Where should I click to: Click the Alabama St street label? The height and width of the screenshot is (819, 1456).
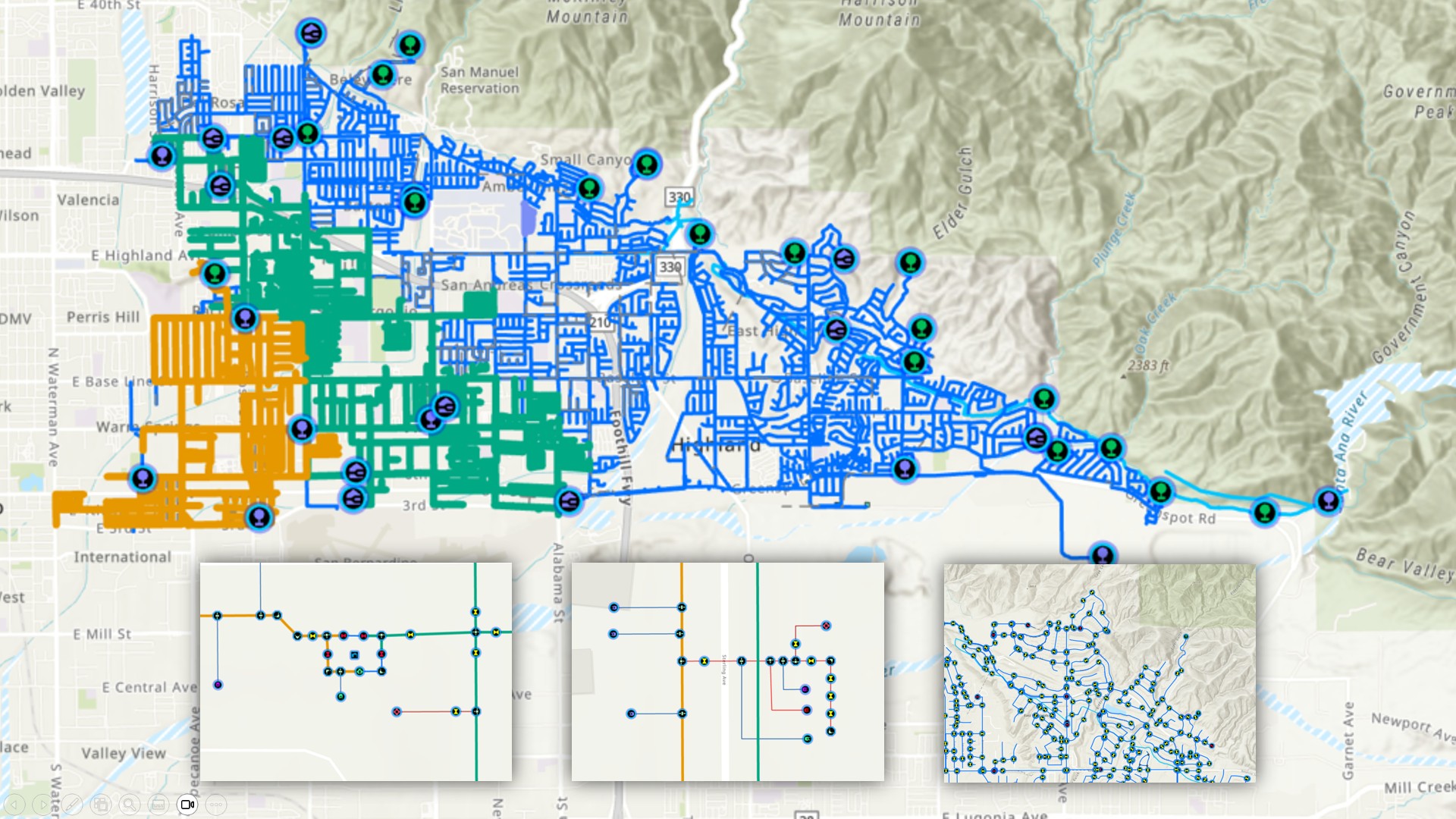tap(559, 584)
